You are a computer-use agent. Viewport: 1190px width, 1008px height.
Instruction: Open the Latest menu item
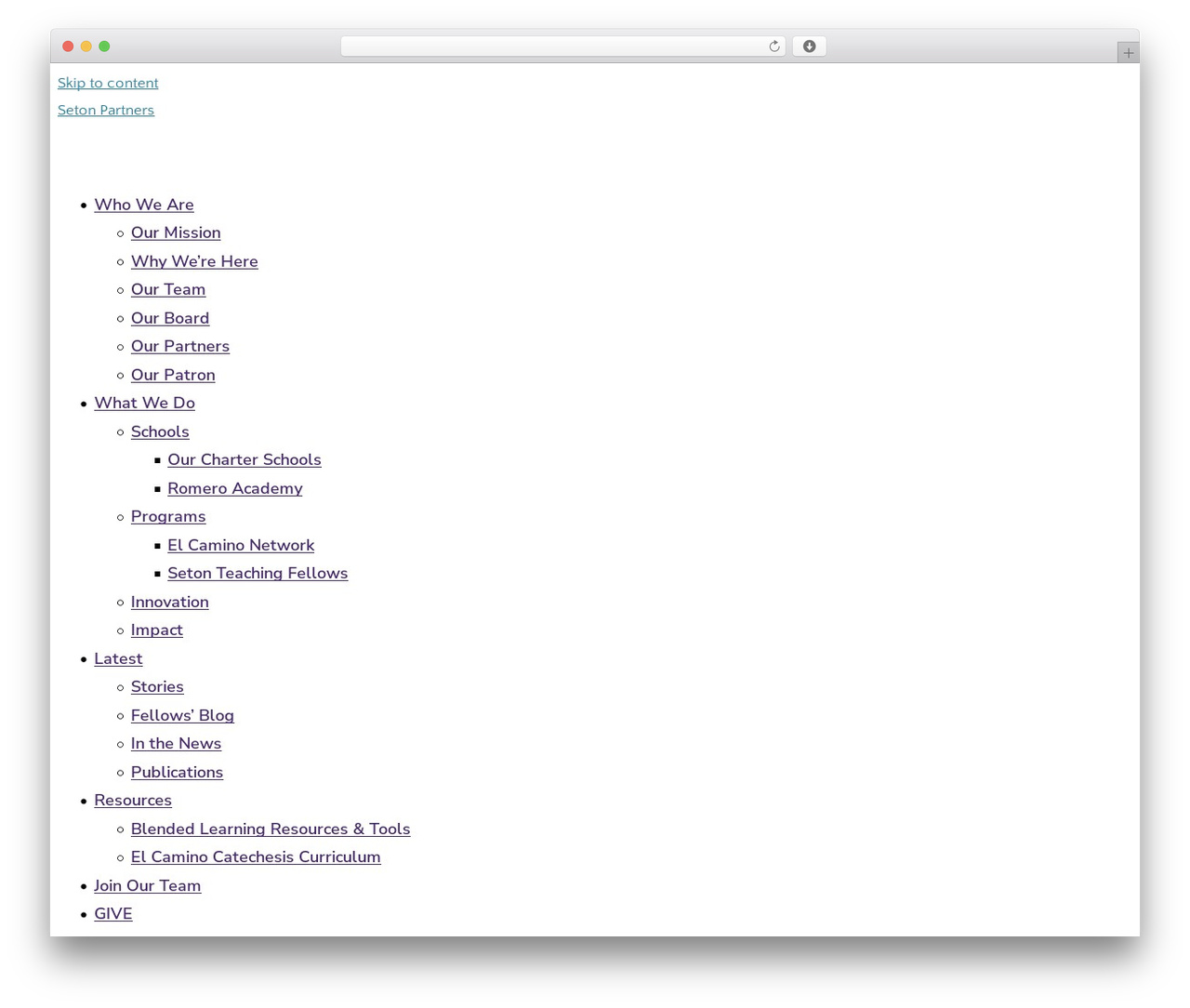(x=118, y=658)
